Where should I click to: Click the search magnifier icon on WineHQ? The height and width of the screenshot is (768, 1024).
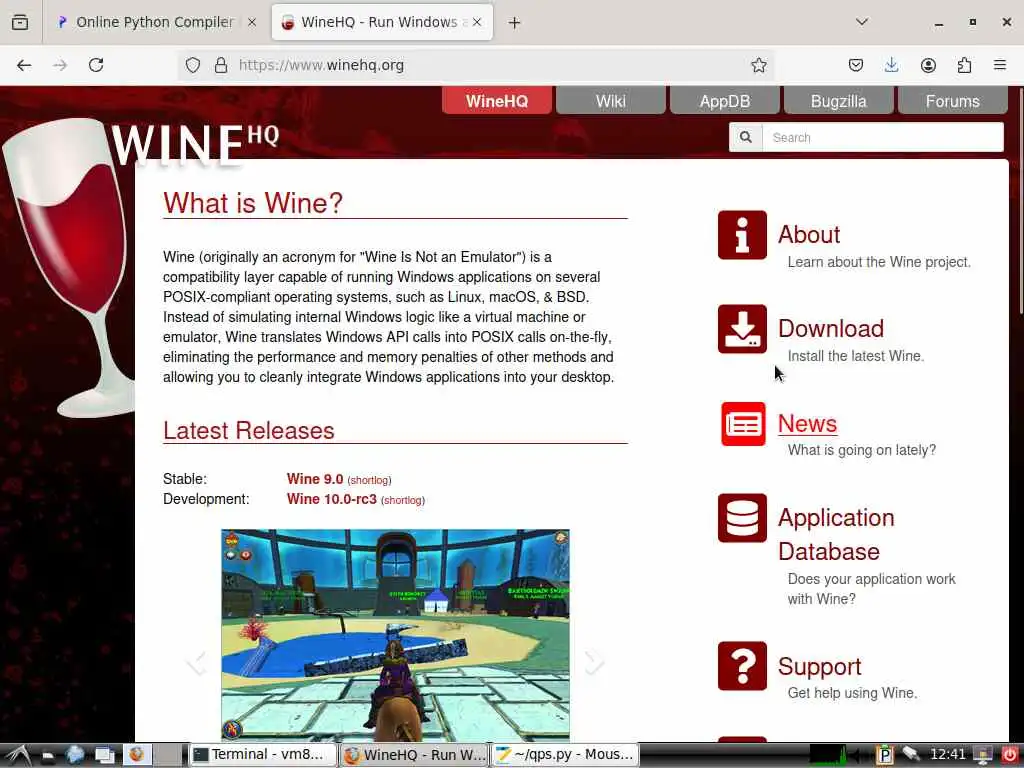point(746,137)
